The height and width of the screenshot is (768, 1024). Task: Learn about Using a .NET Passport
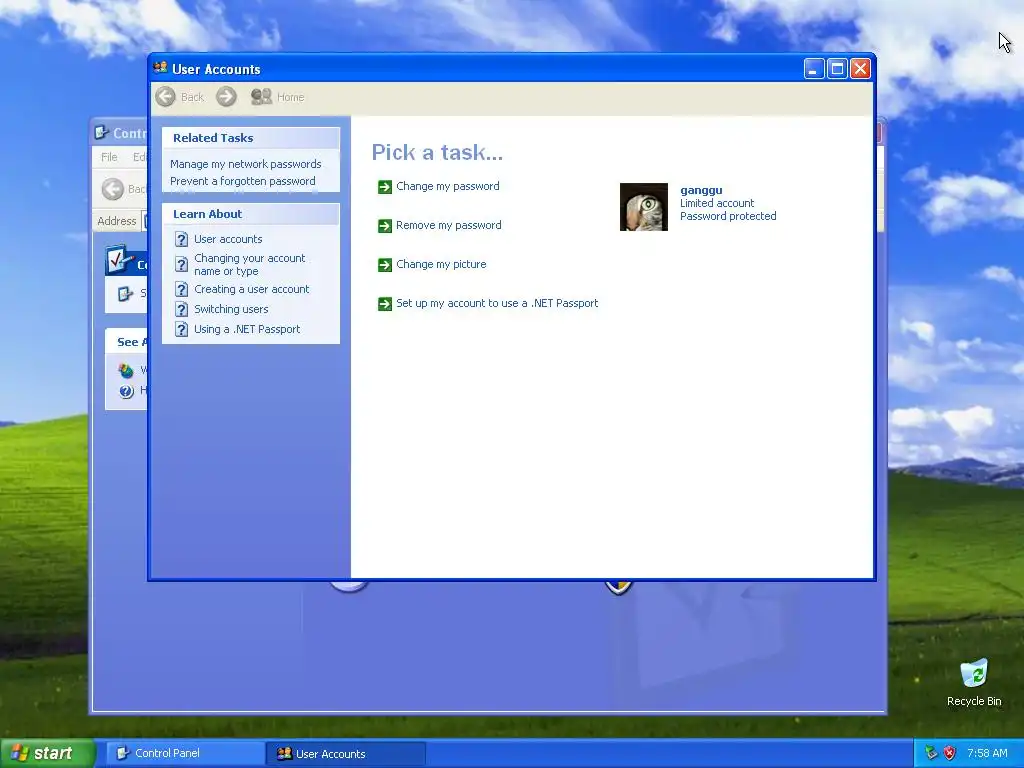pos(247,329)
